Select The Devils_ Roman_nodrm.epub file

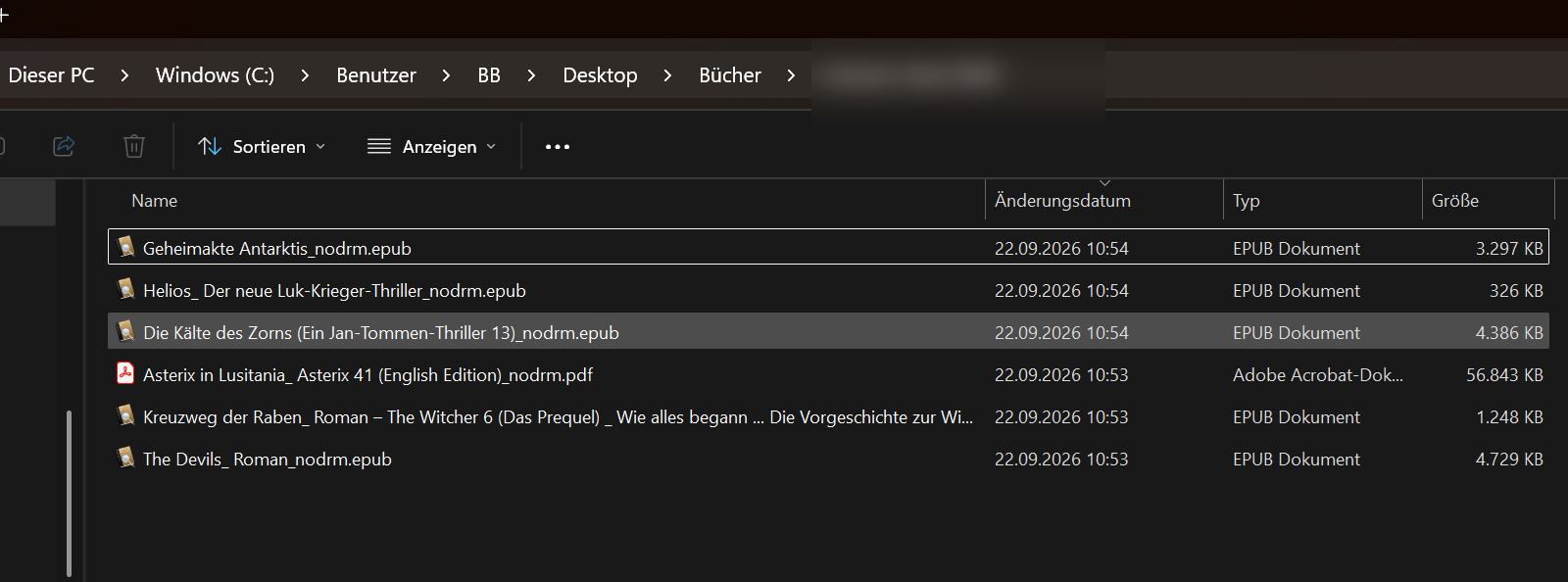click(x=828, y=459)
